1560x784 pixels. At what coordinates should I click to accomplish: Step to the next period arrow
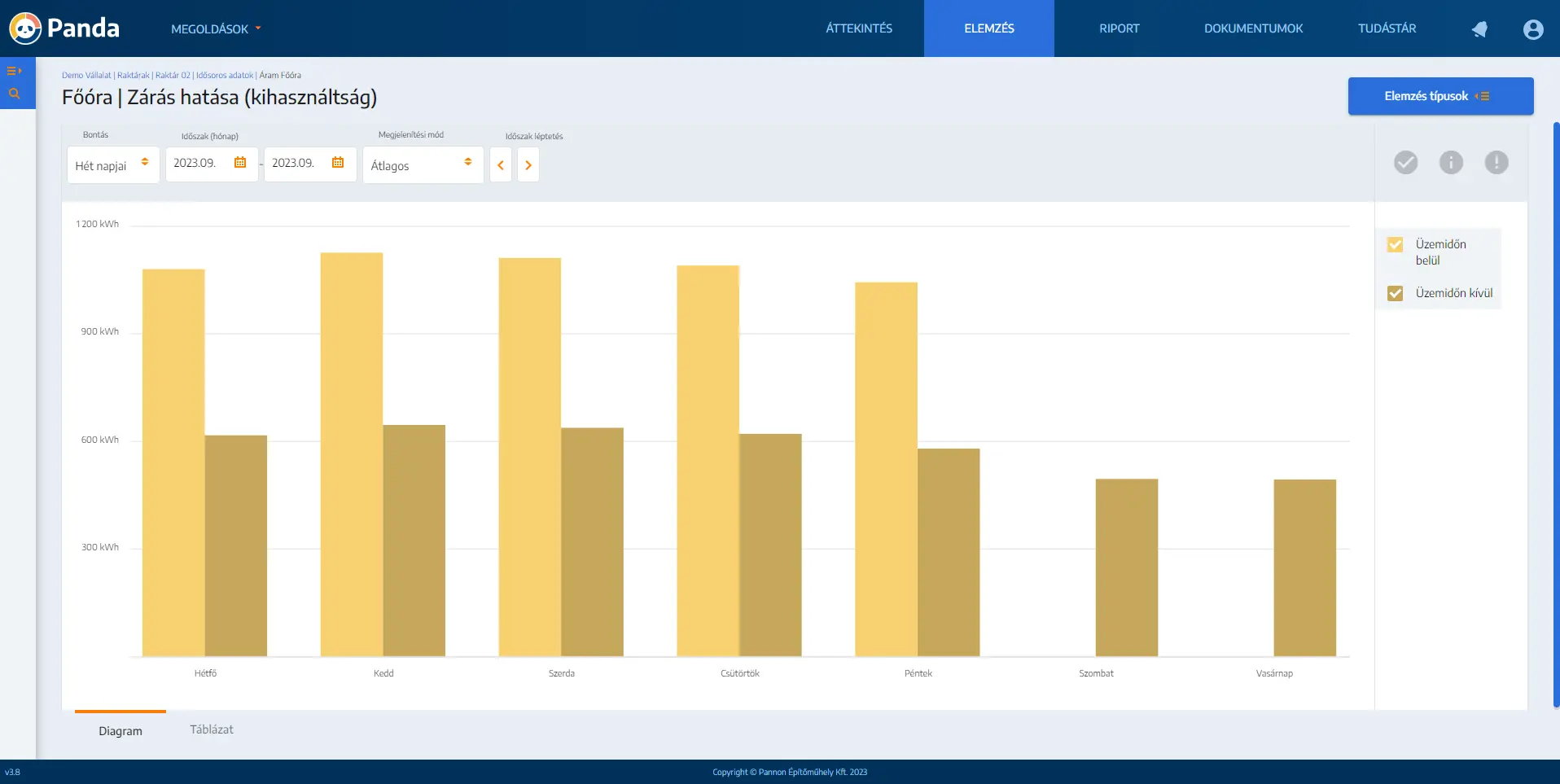(528, 165)
